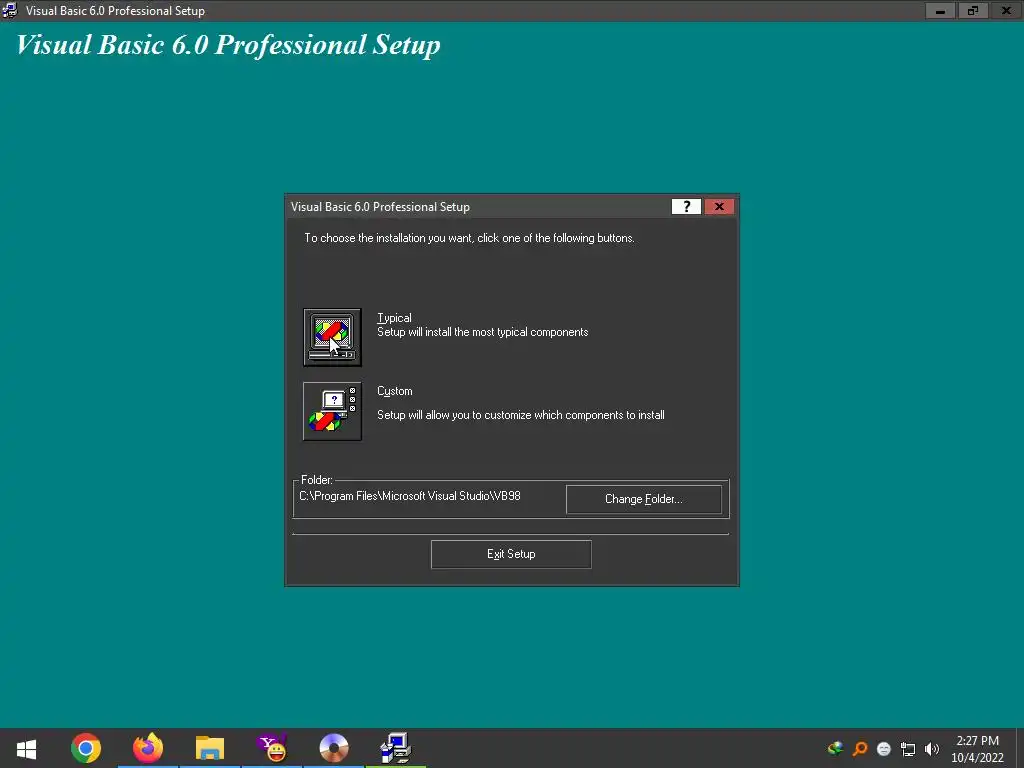Close the main Setup window from title bar
This screenshot has height=768, width=1024.
point(1006,10)
